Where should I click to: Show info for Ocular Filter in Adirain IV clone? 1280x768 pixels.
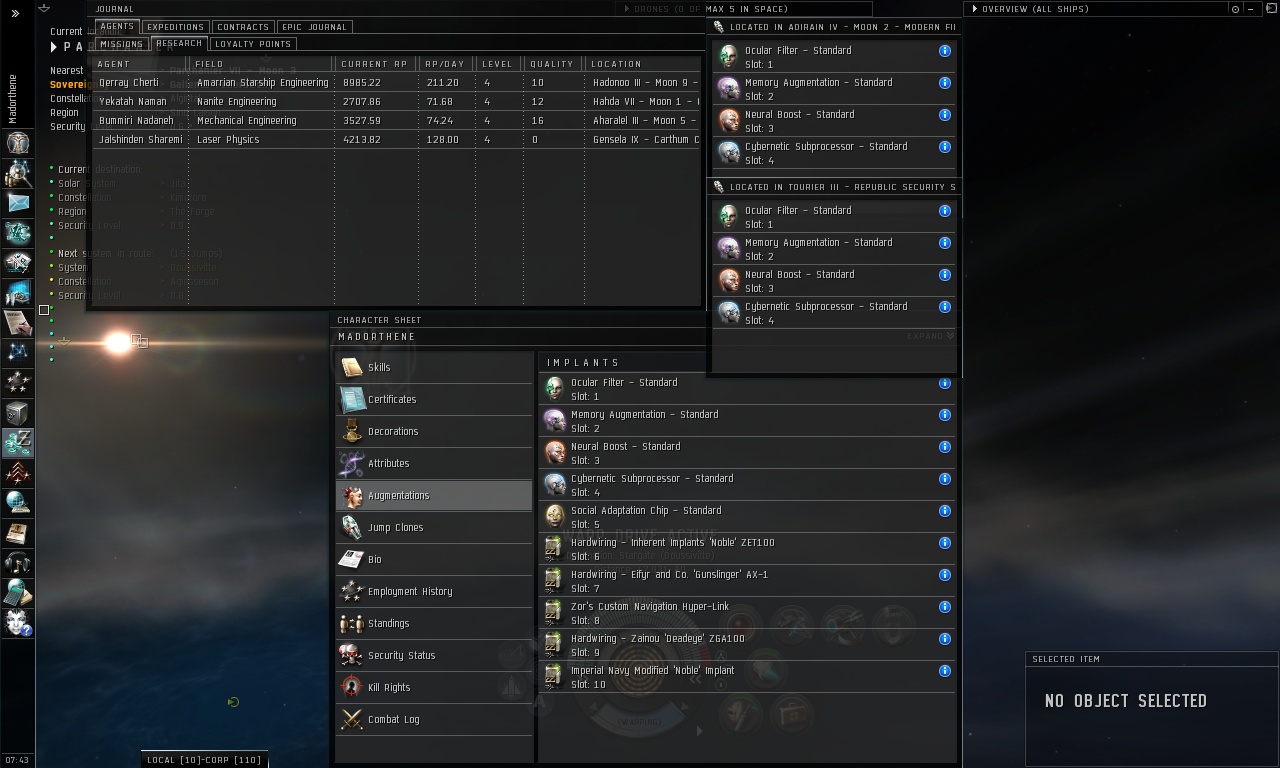(944, 51)
